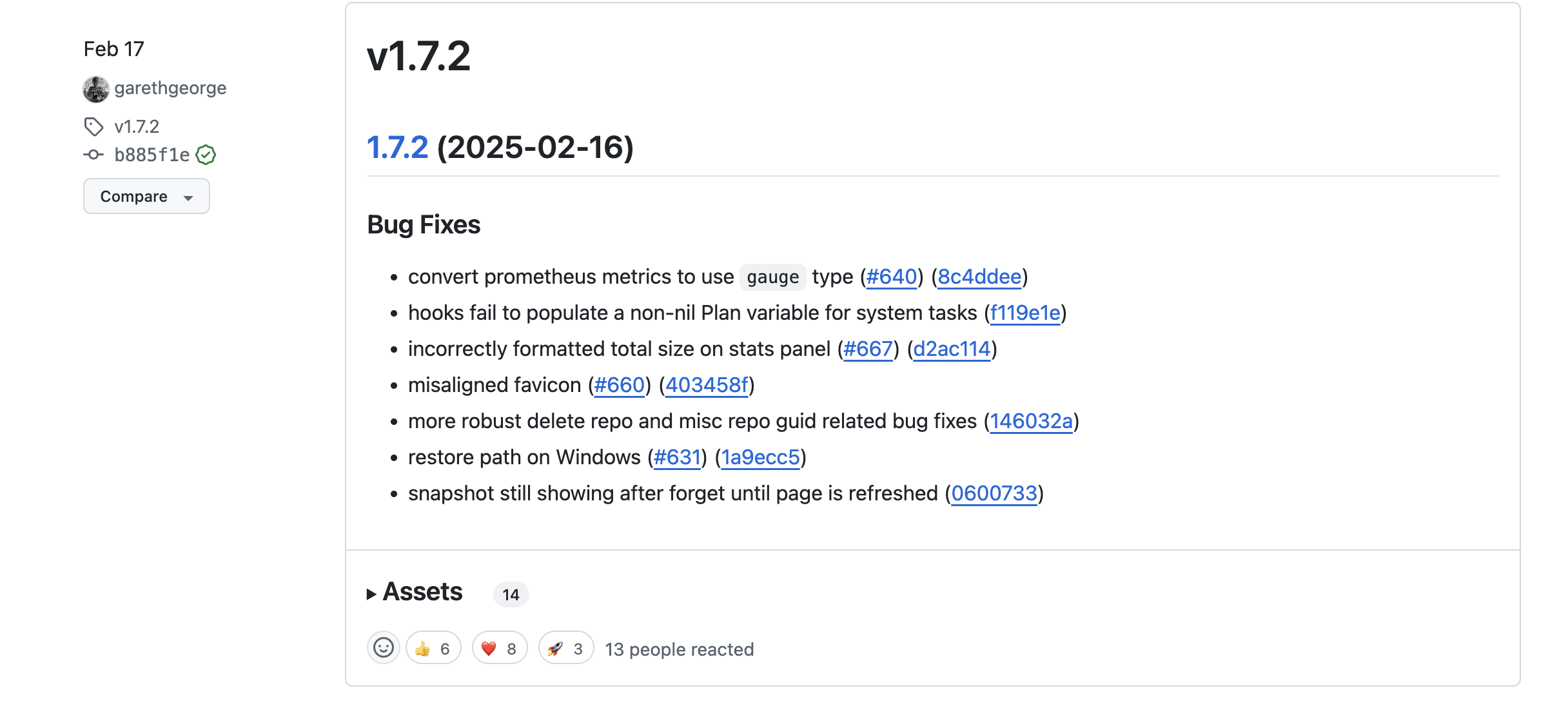This screenshot has height=717, width=1568.
Task: Click the v1.7.2 tag link in sidebar
Action: click(x=137, y=126)
